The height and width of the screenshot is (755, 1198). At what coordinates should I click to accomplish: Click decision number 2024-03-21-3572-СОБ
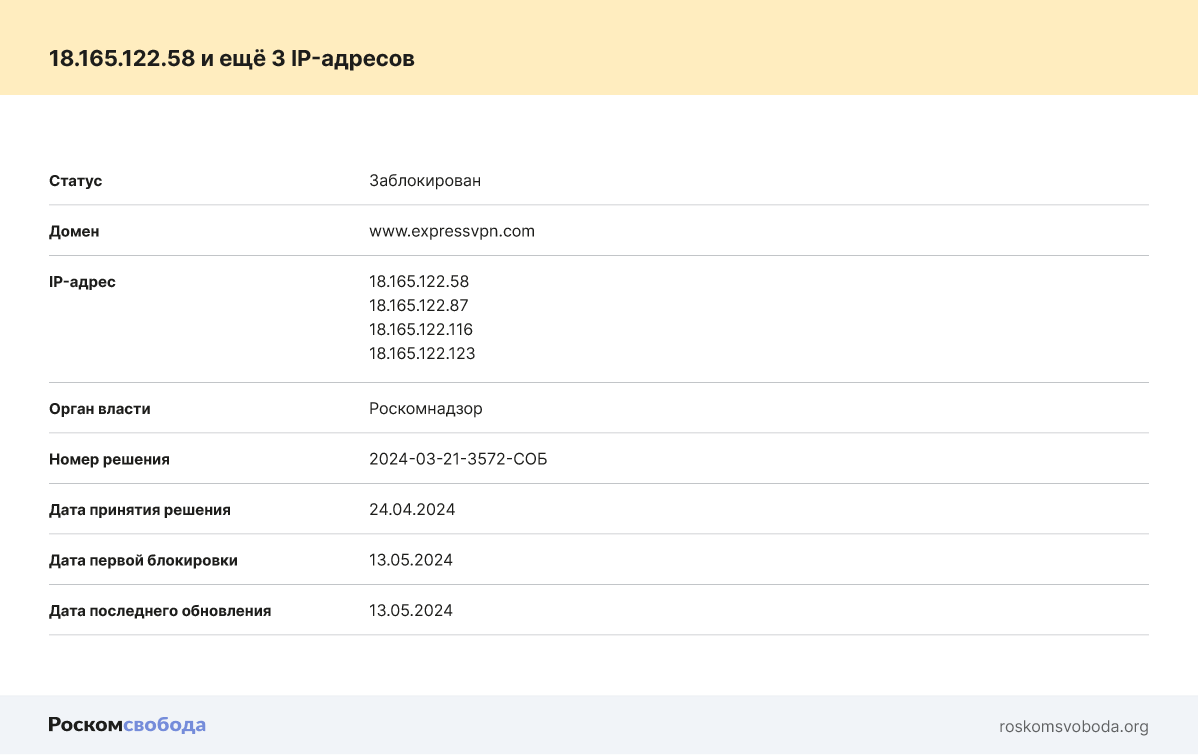[x=458, y=459]
